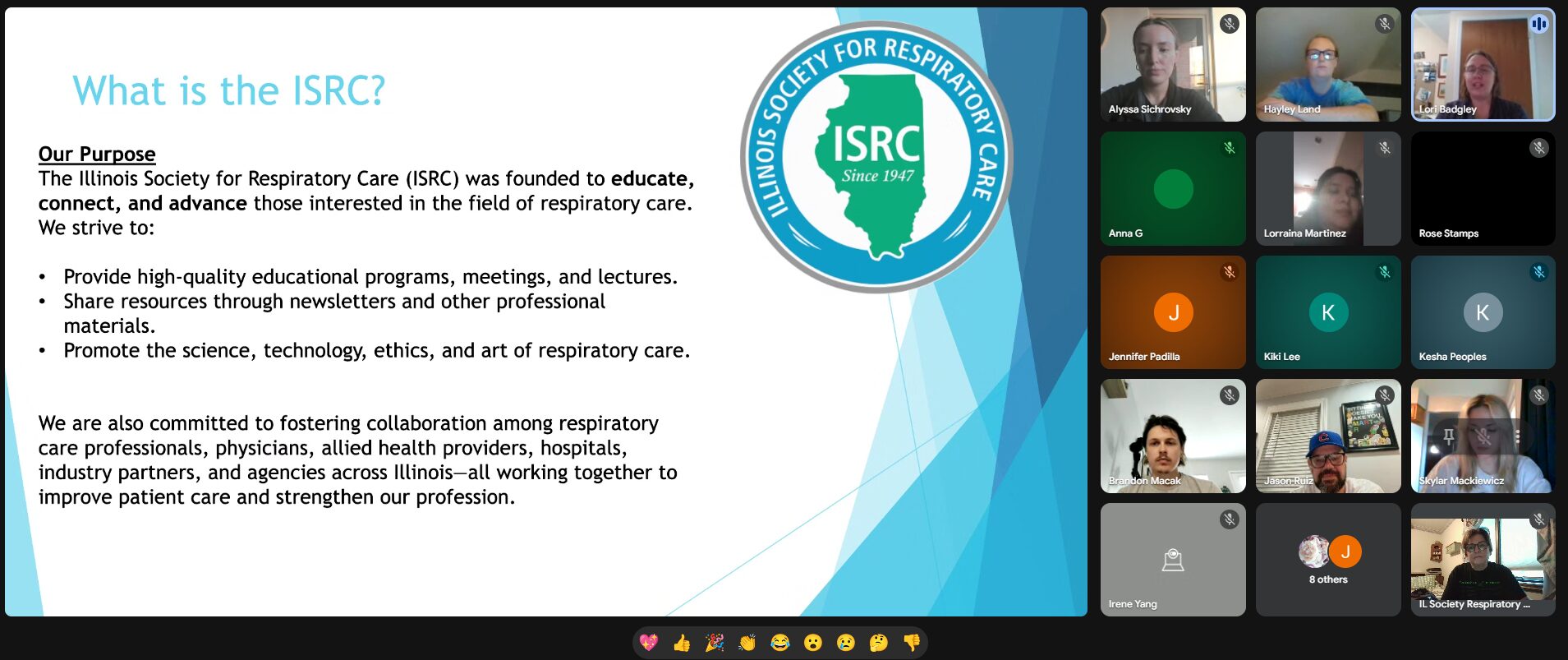Click the Anna G name label
Viewport: 1568px width, 660px height.
coord(1125,233)
